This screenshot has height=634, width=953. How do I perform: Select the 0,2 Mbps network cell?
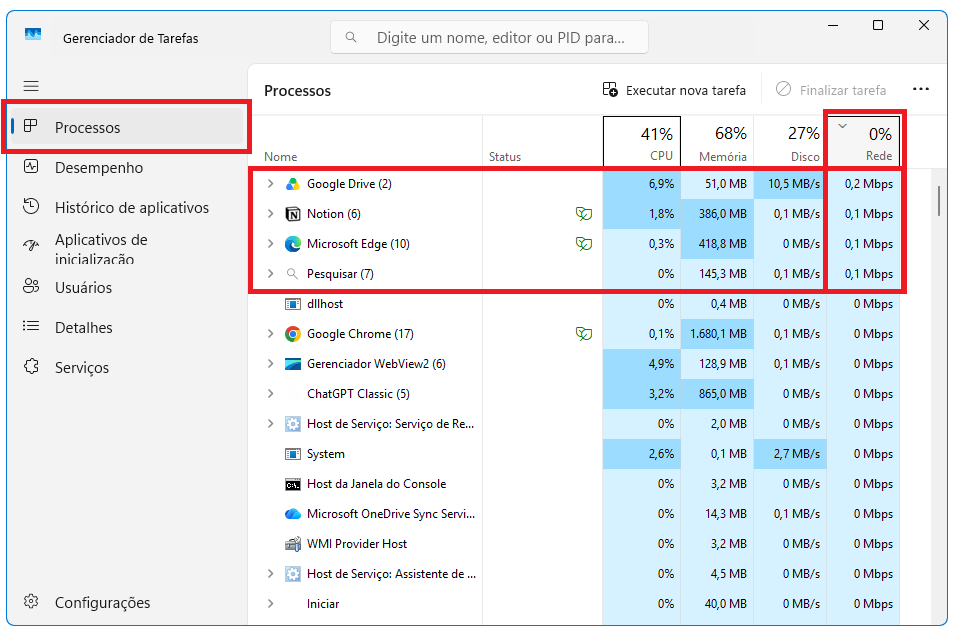tap(863, 184)
